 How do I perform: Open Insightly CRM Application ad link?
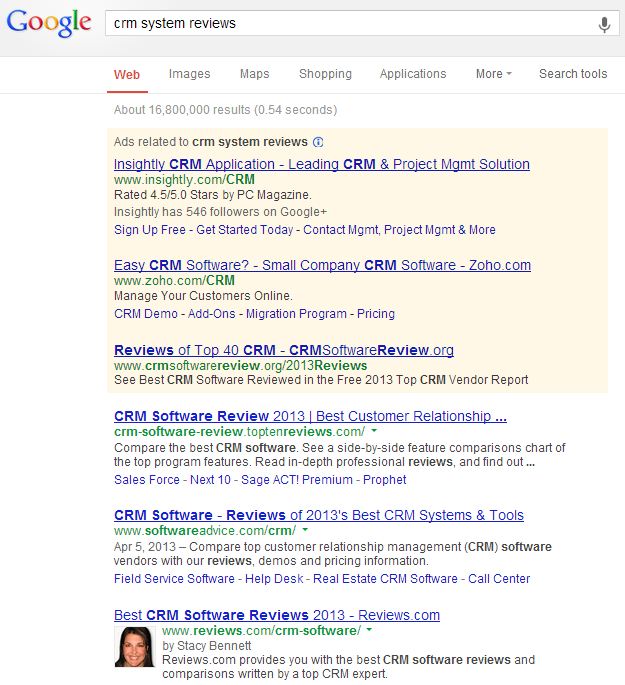point(322,164)
